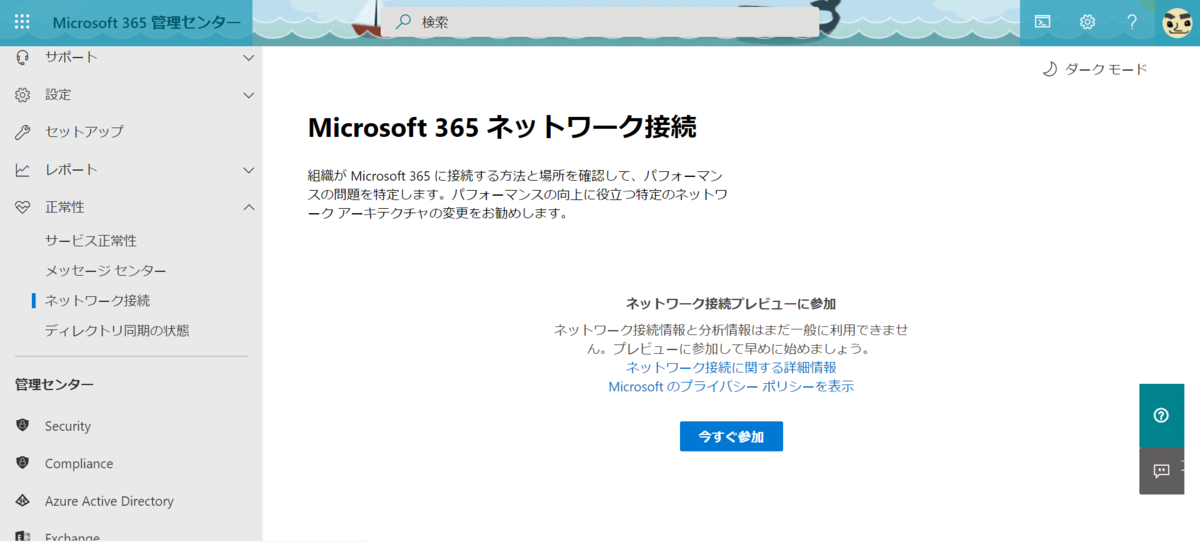Open Microsoft のプライバシー ポリシーを表示 link
Screen dimensions: 1200x542
(731, 386)
